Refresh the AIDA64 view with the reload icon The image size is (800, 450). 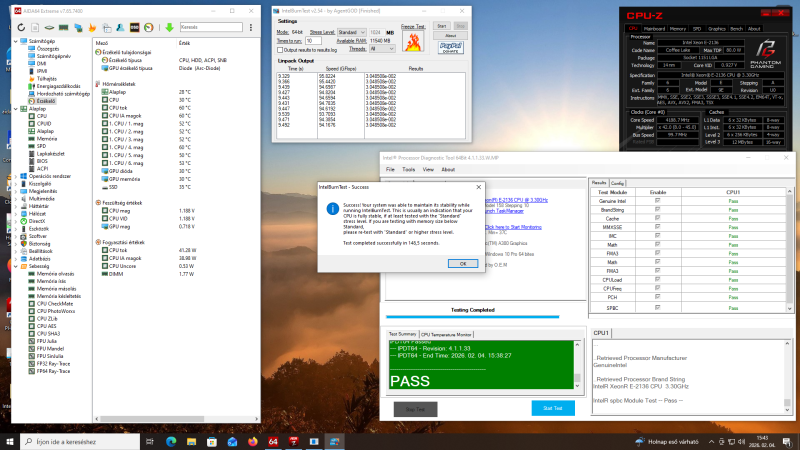point(21,28)
